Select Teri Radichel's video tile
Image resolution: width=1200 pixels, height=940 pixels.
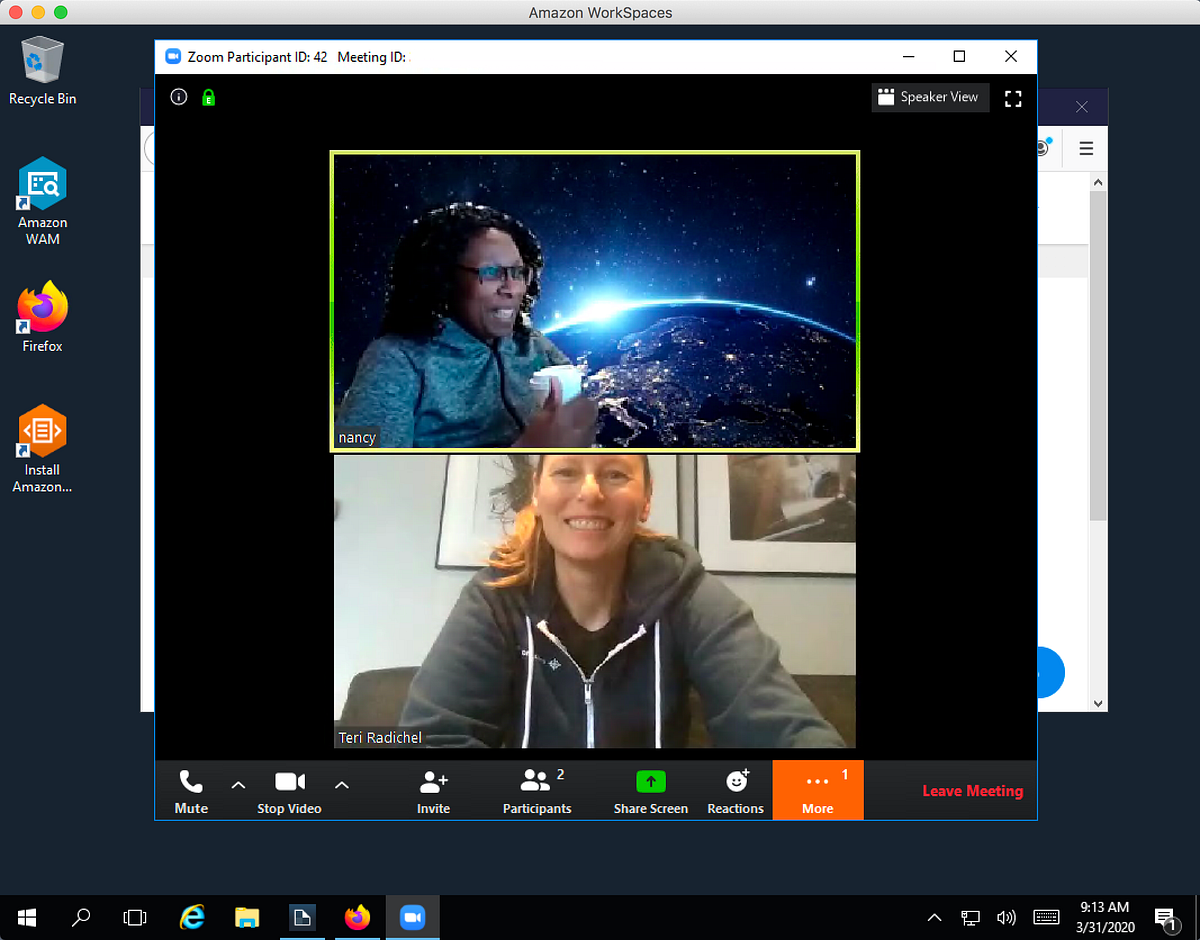(595, 601)
